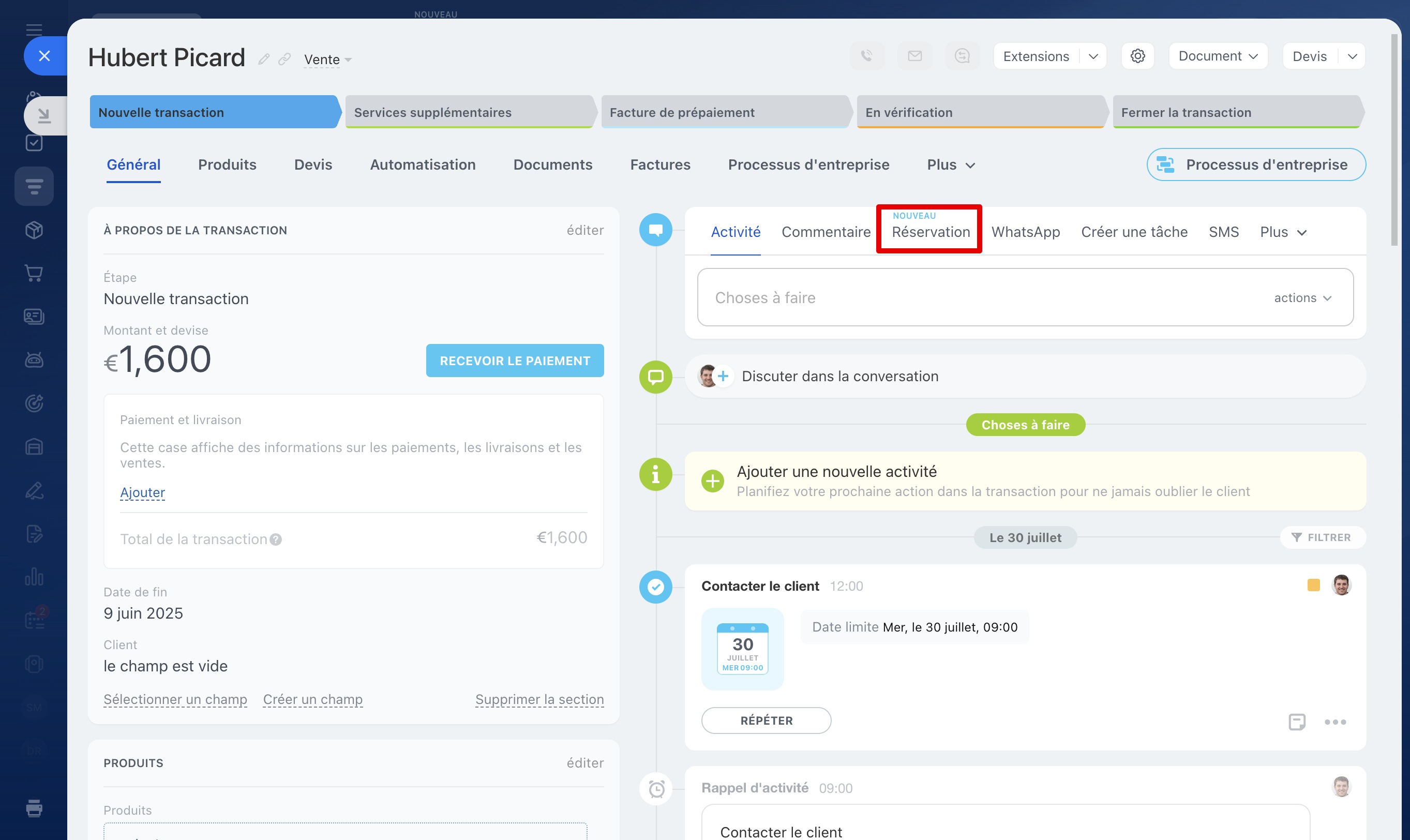Viewport: 1410px width, 840px height.
Task: Open the Document dropdown
Action: (x=1218, y=56)
